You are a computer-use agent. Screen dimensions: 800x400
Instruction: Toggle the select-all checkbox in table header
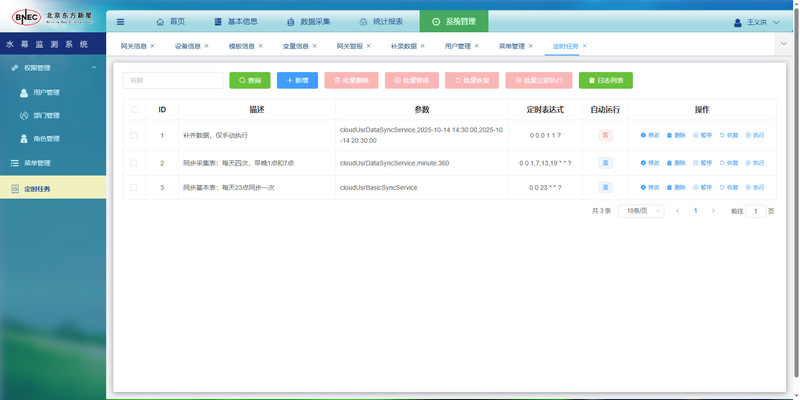134,109
